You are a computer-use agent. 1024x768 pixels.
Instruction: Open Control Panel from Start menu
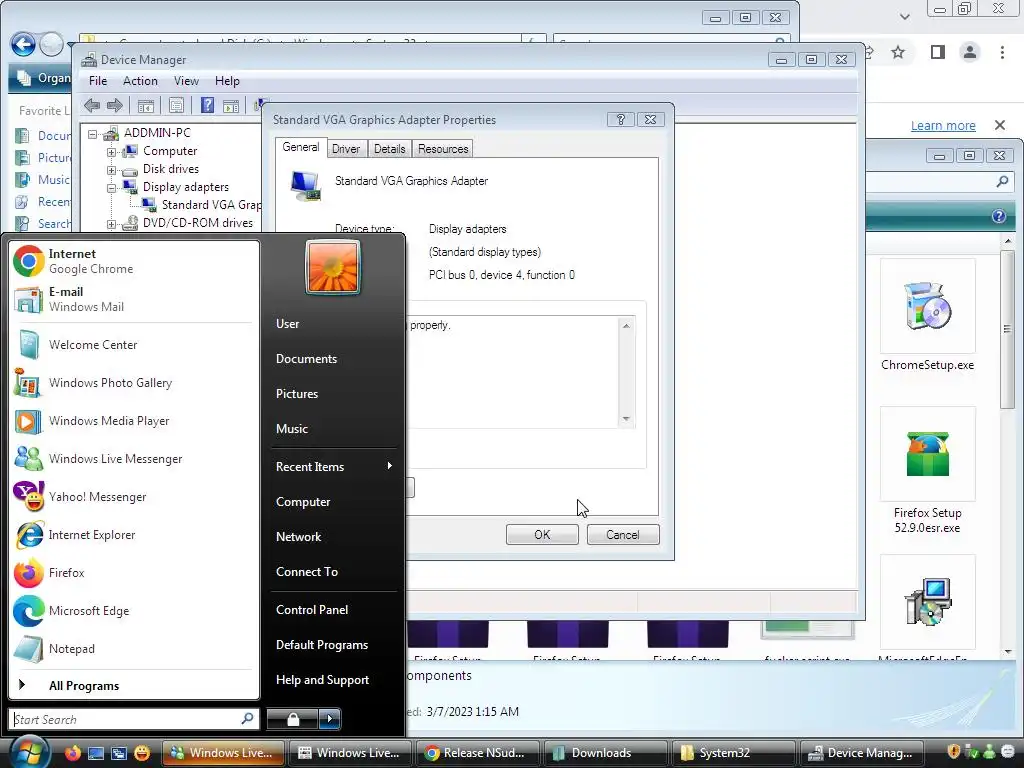[x=312, y=609]
